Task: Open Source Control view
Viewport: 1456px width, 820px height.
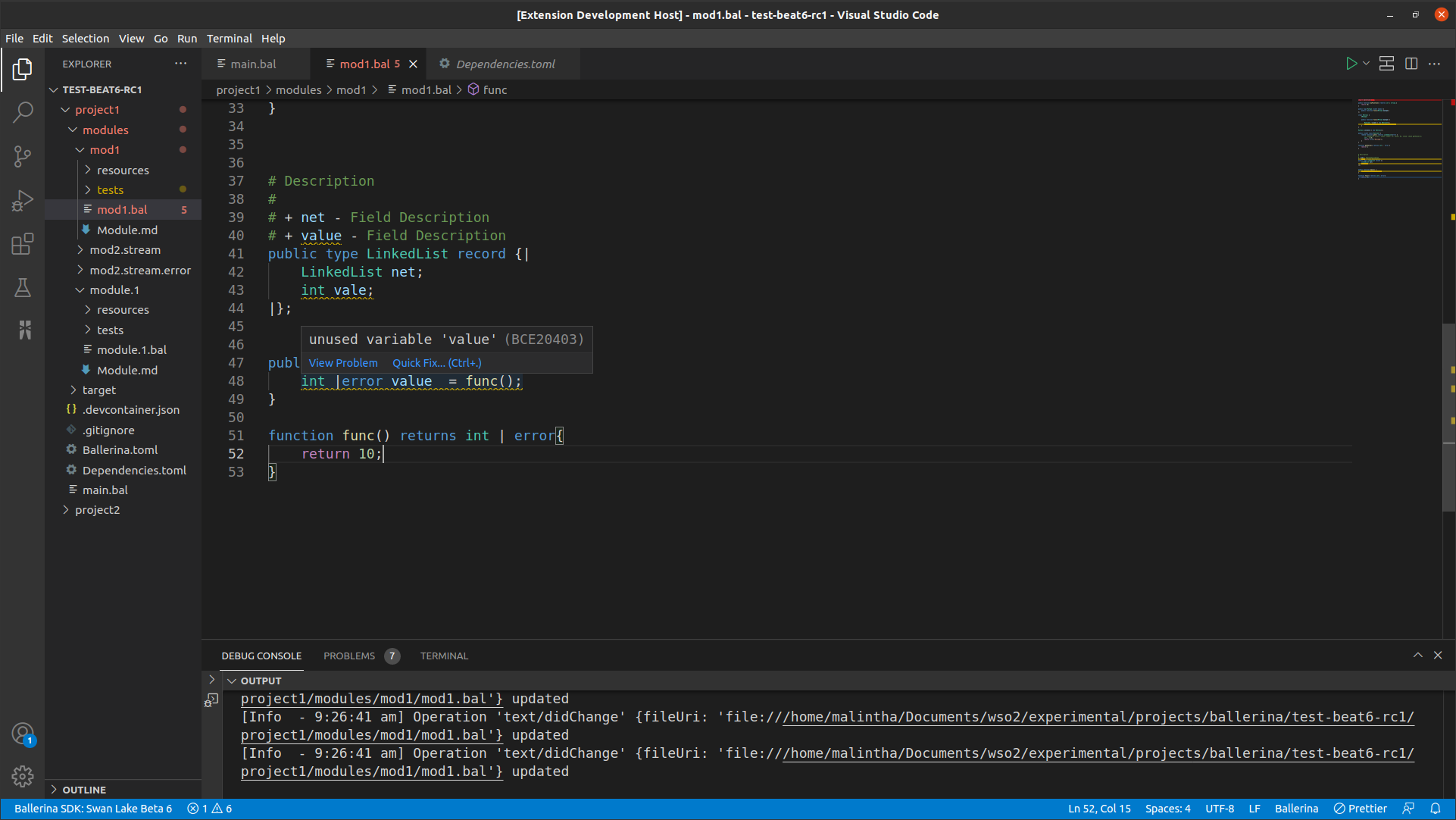Action: pyautogui.click(x=23, y=157)
